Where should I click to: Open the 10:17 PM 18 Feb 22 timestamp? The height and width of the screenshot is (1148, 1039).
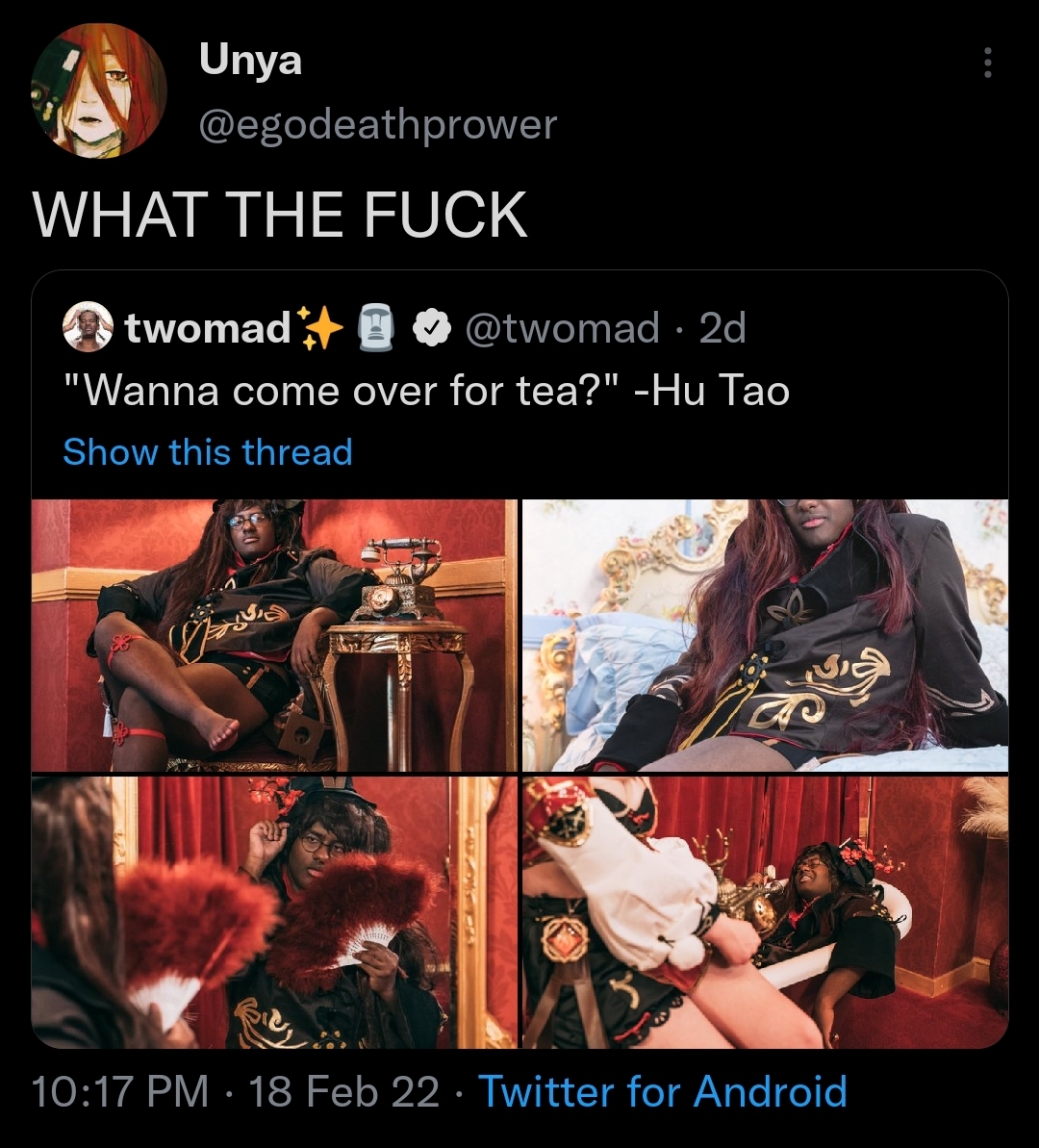236,1091
